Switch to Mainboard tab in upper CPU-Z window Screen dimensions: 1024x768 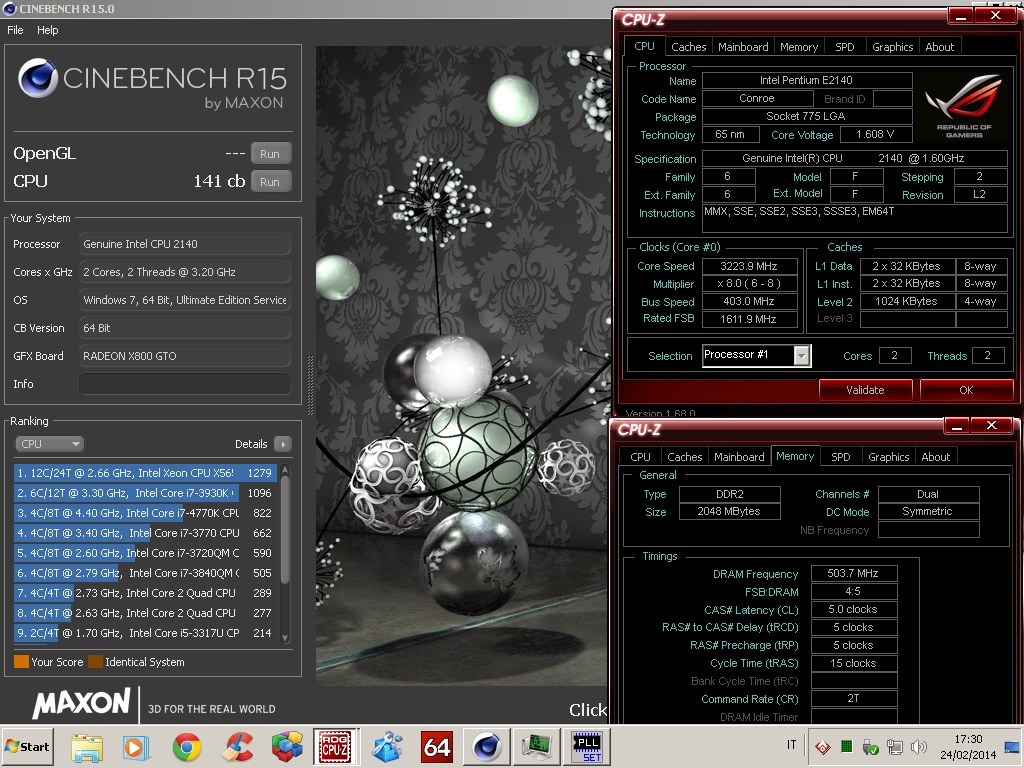coord(743,47)
